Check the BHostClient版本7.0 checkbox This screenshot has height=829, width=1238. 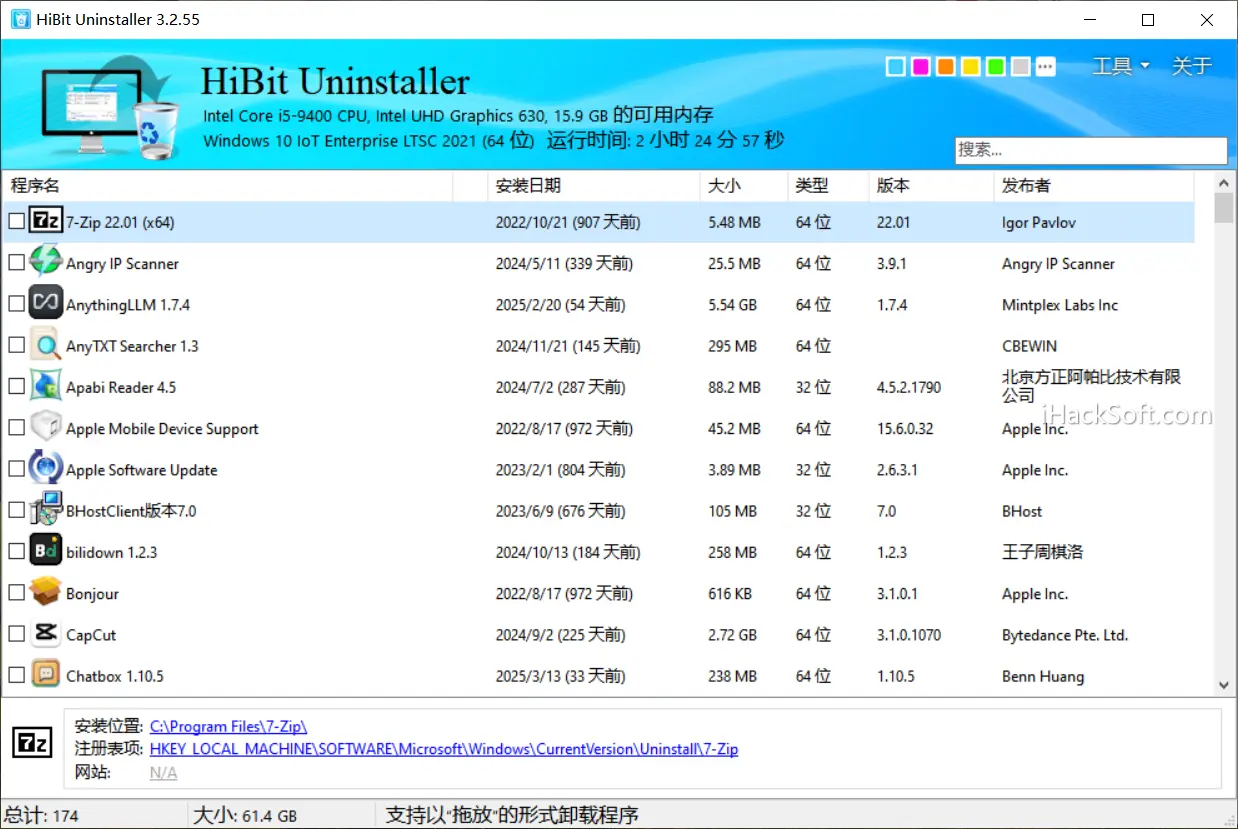(x=16, y=510)
